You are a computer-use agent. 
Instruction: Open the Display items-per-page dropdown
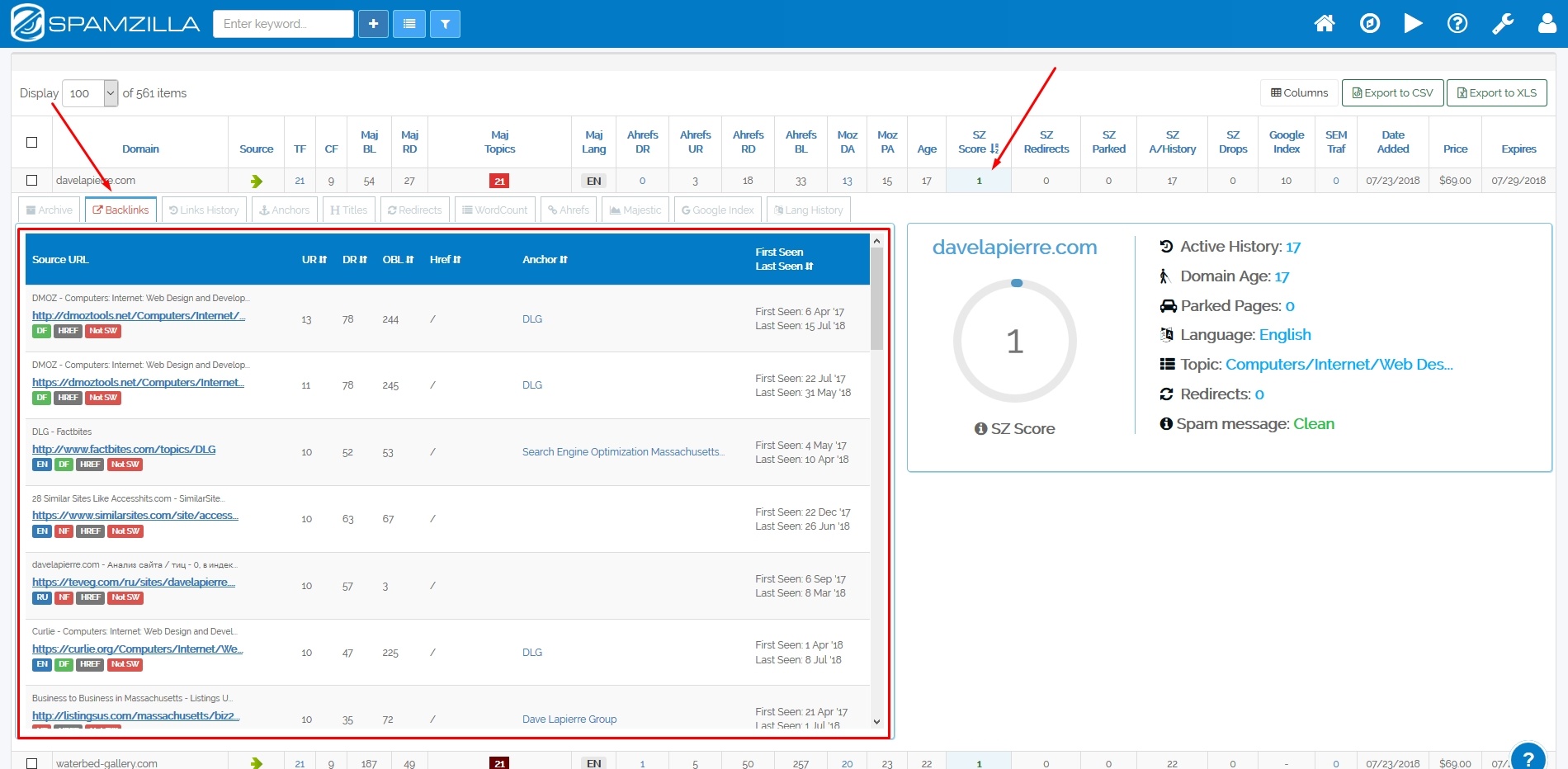[x=91, y=93]
